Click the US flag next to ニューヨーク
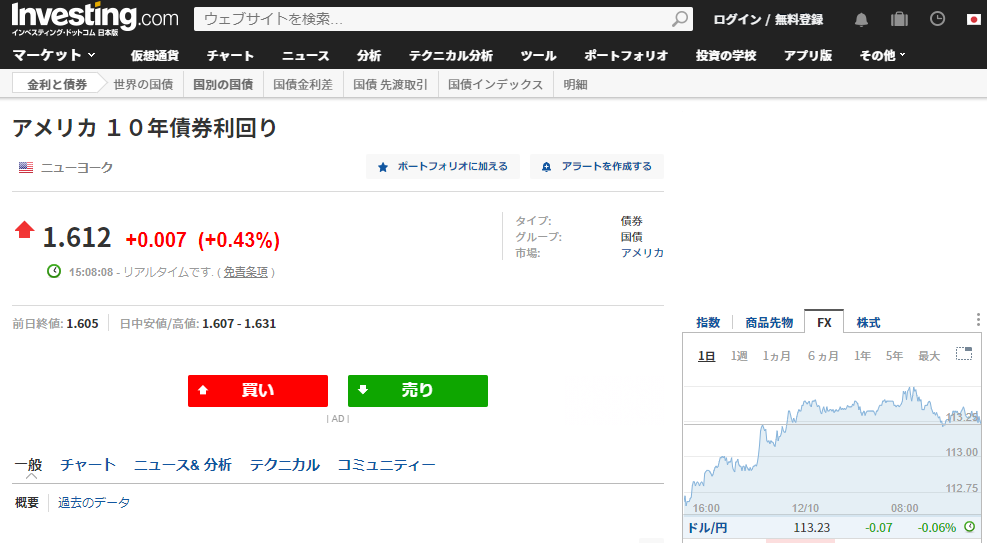Screen dimensions: 987x543 coord(26,167)
